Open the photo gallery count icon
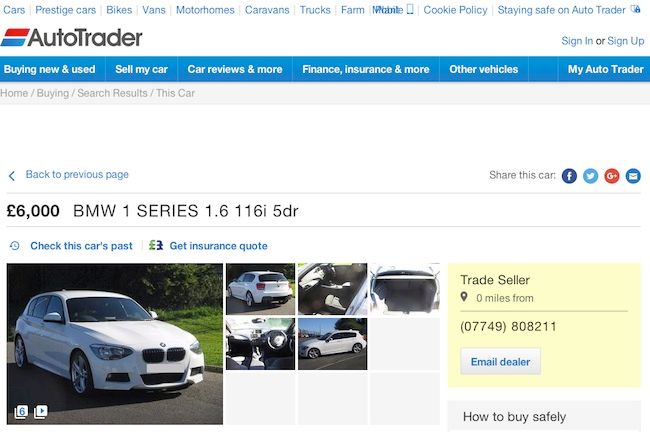The width and height of the screenshot is (650, 432). (21, 412)
